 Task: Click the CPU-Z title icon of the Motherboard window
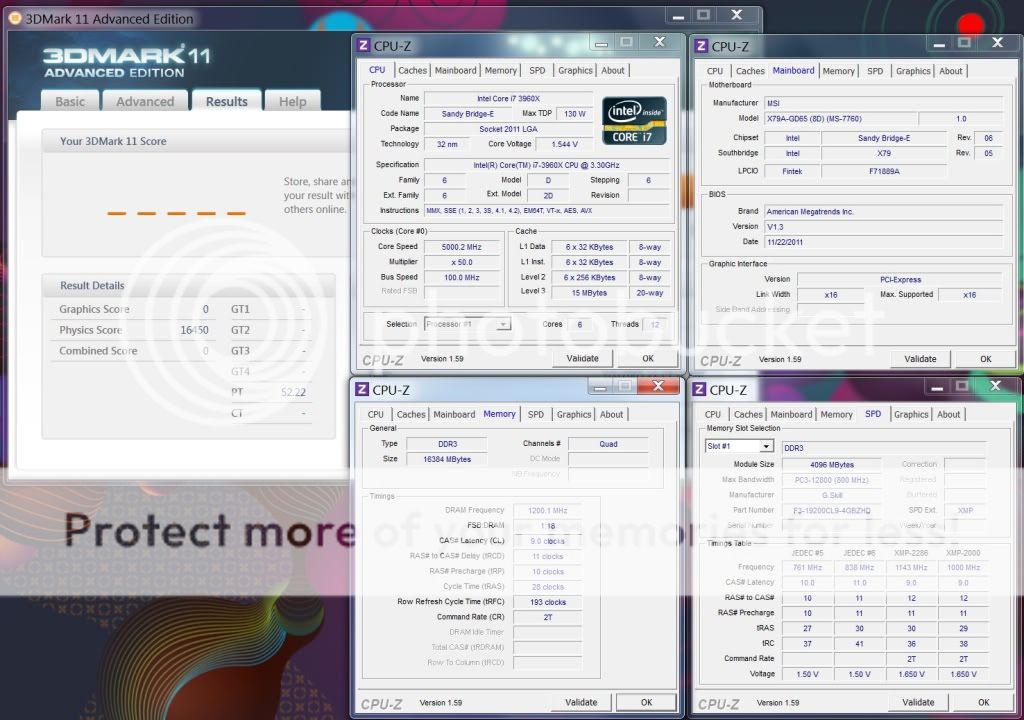click(x=701, y=46)
